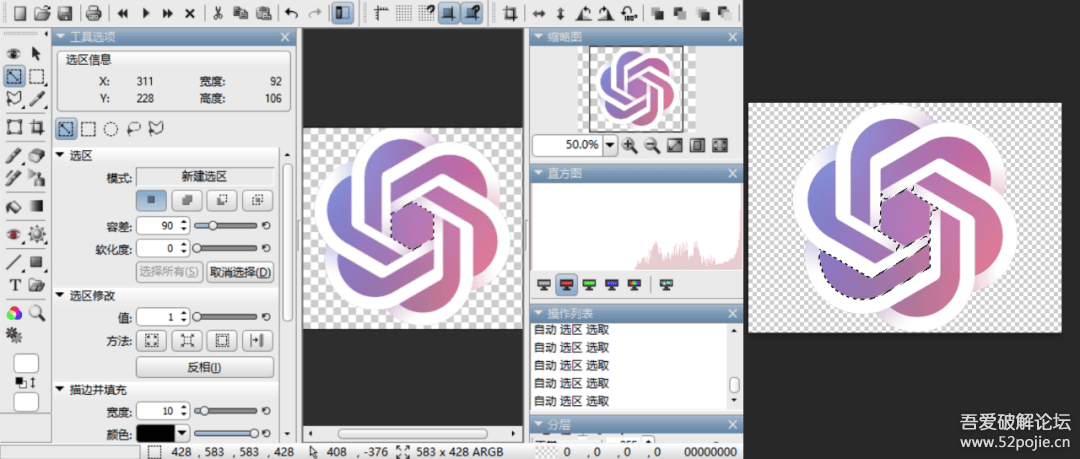Open the 50.0% zoom level dropdown

[x=610, y=145]
